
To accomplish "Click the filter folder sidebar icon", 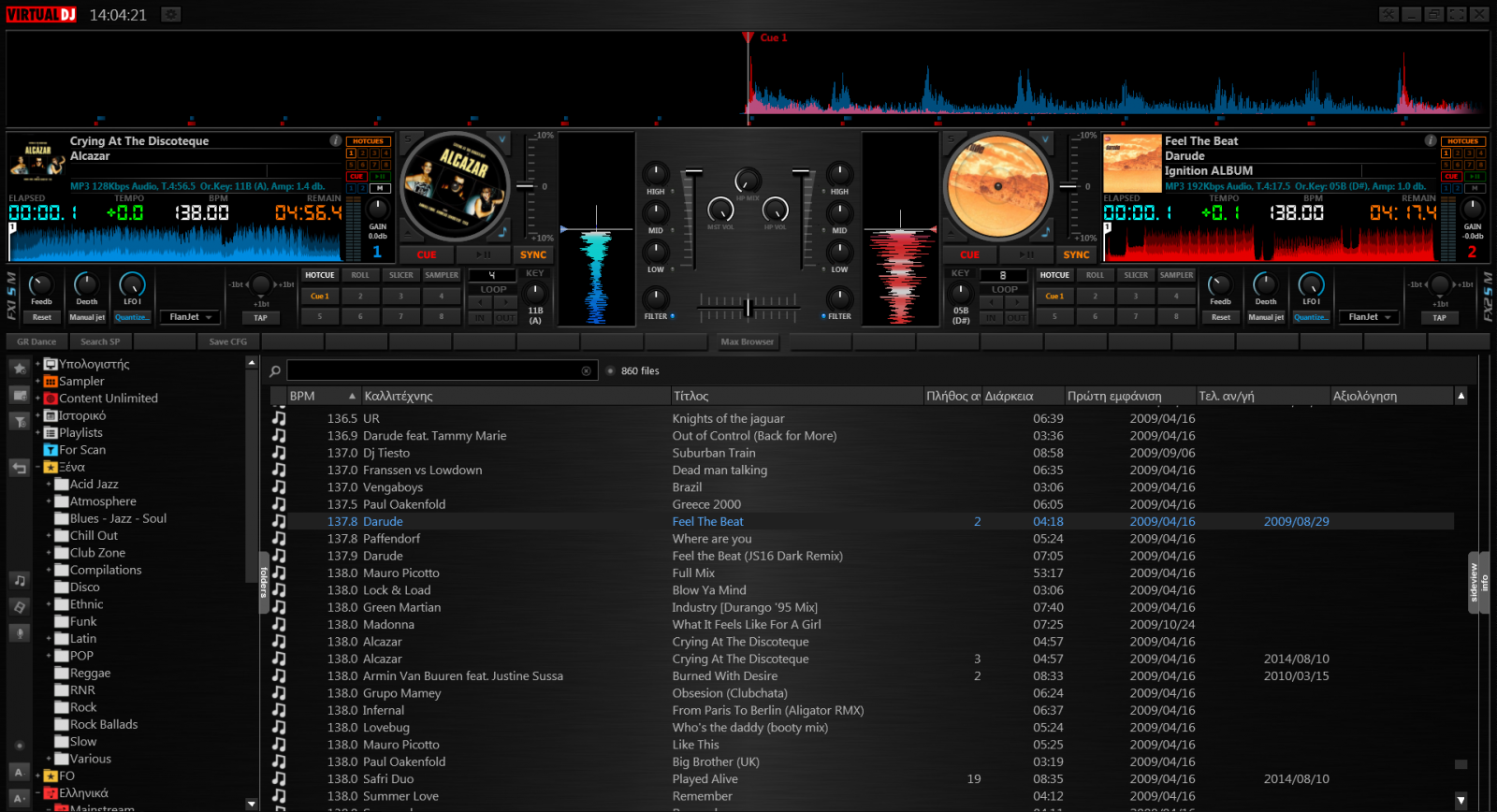I will (x=19, y=422).
